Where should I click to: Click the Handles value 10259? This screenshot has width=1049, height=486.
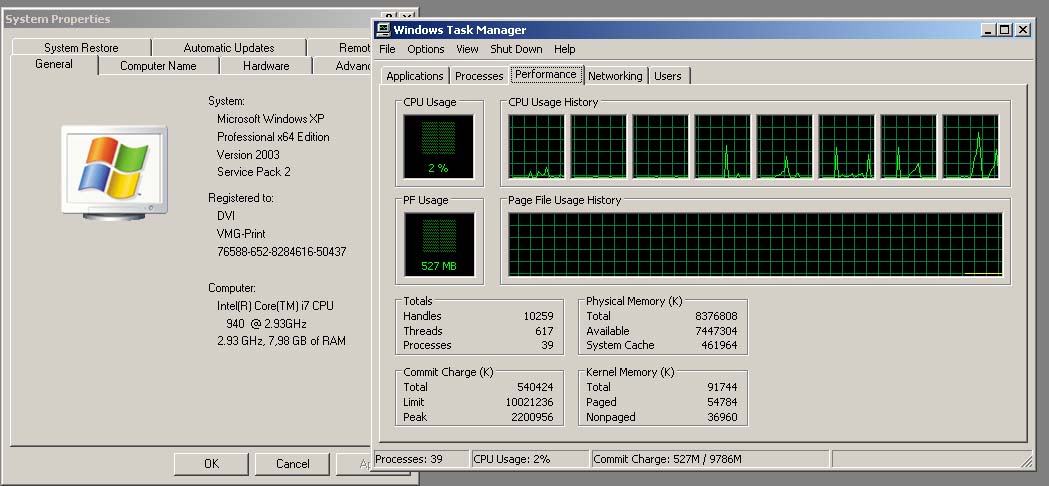(538, 316)
